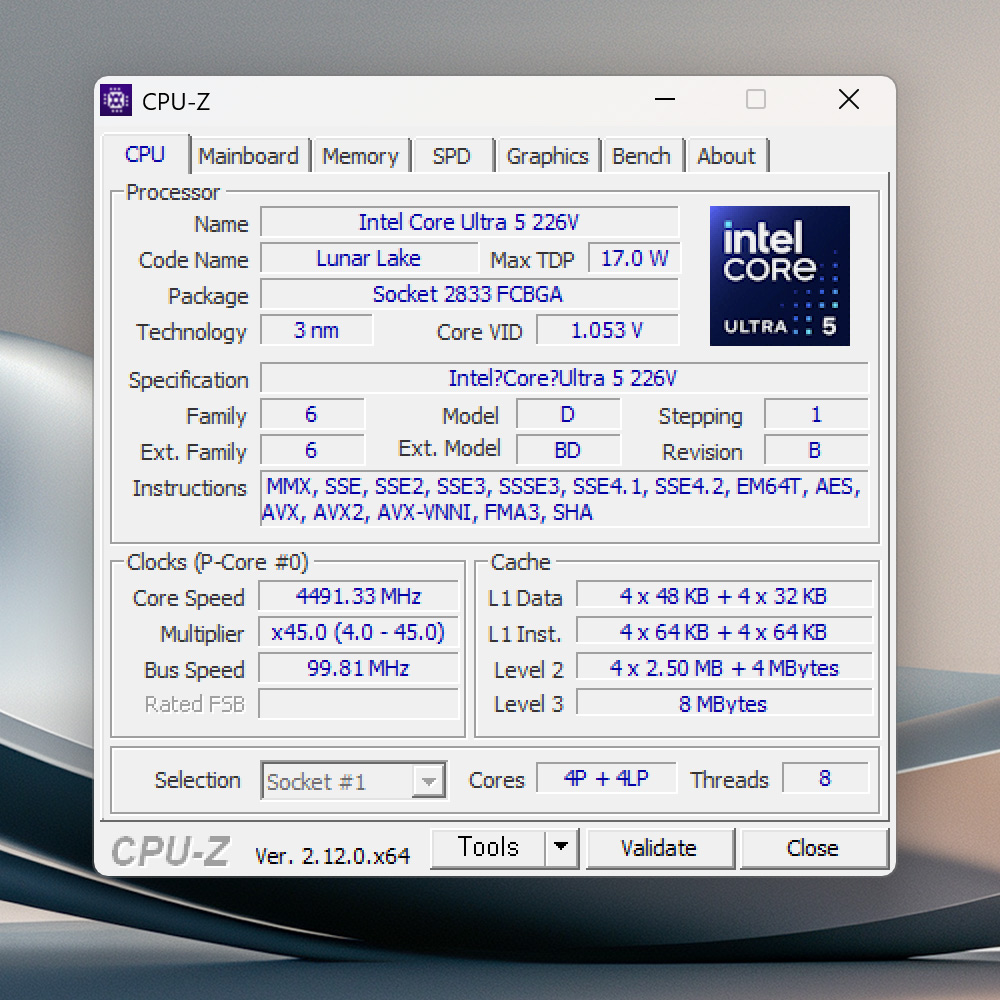Click the L1 Data cache value
This screenshot has width=1000, height=1000.
[x=724, y=596]
